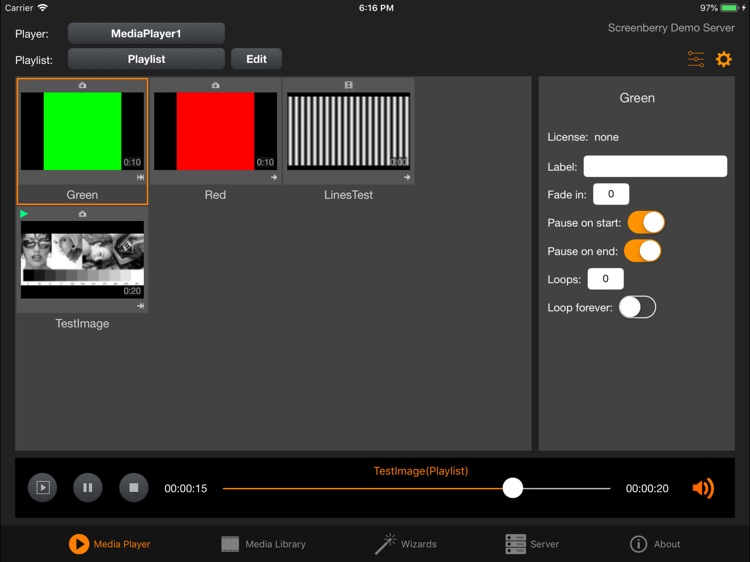Click the arrow transition icon under LinesTest
The image size is (750, 562).
point(407,177)
